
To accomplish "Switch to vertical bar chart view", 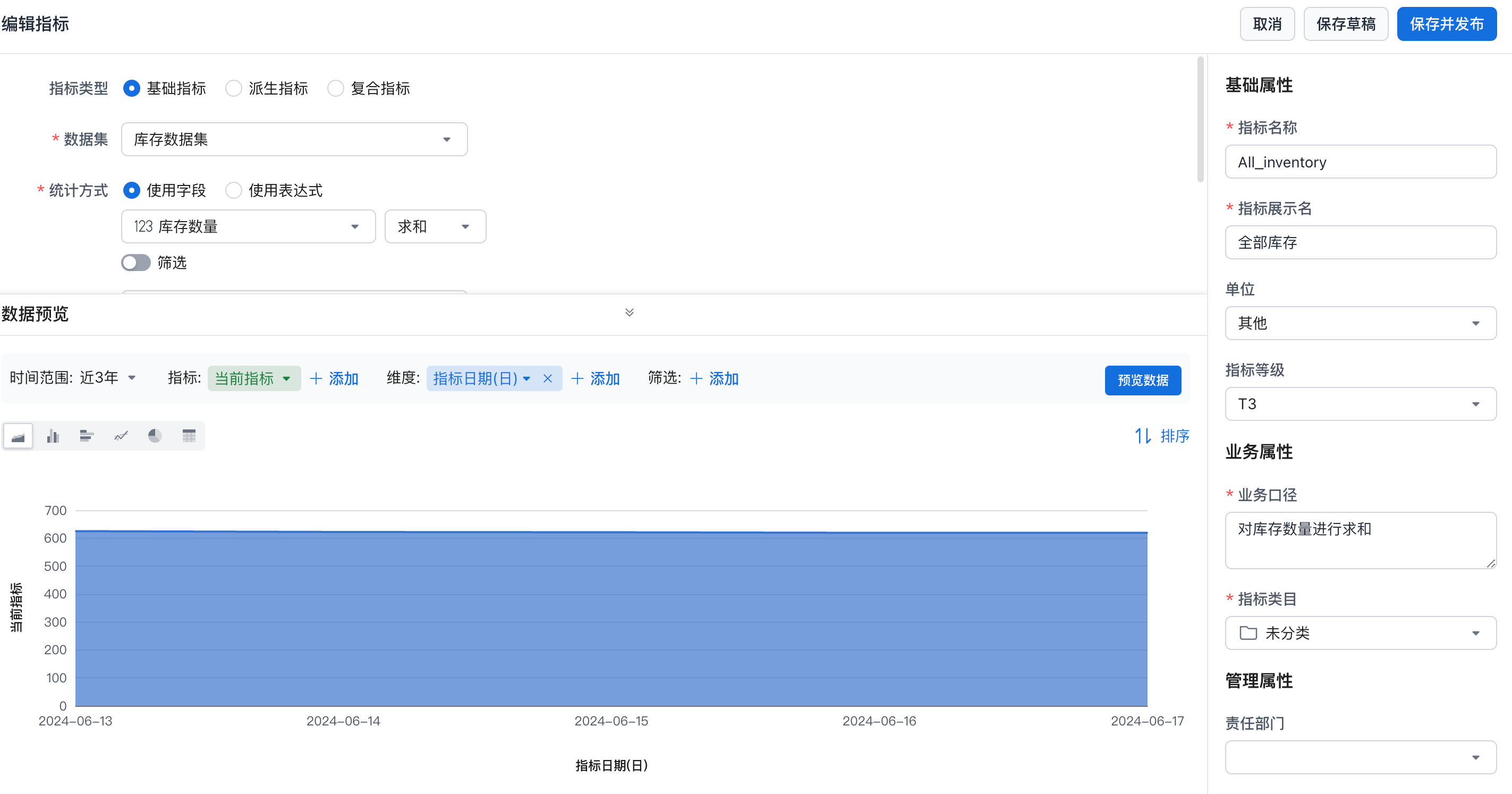I will [x=53, y=436].
